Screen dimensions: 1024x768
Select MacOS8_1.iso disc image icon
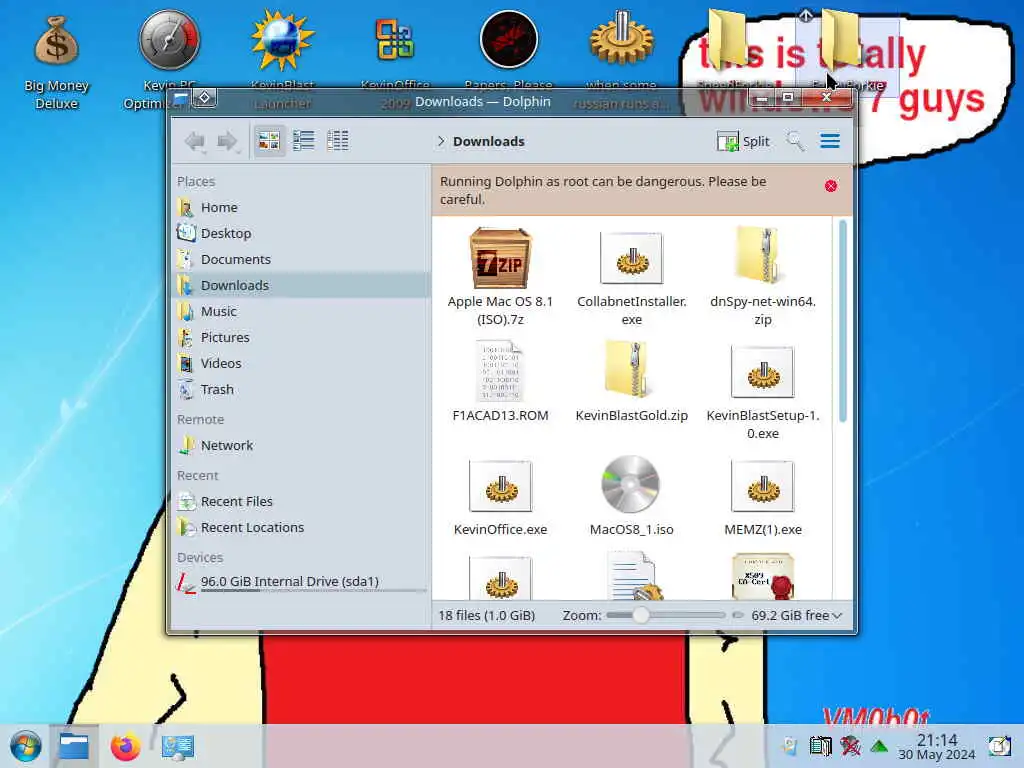(x=630, y=484)
